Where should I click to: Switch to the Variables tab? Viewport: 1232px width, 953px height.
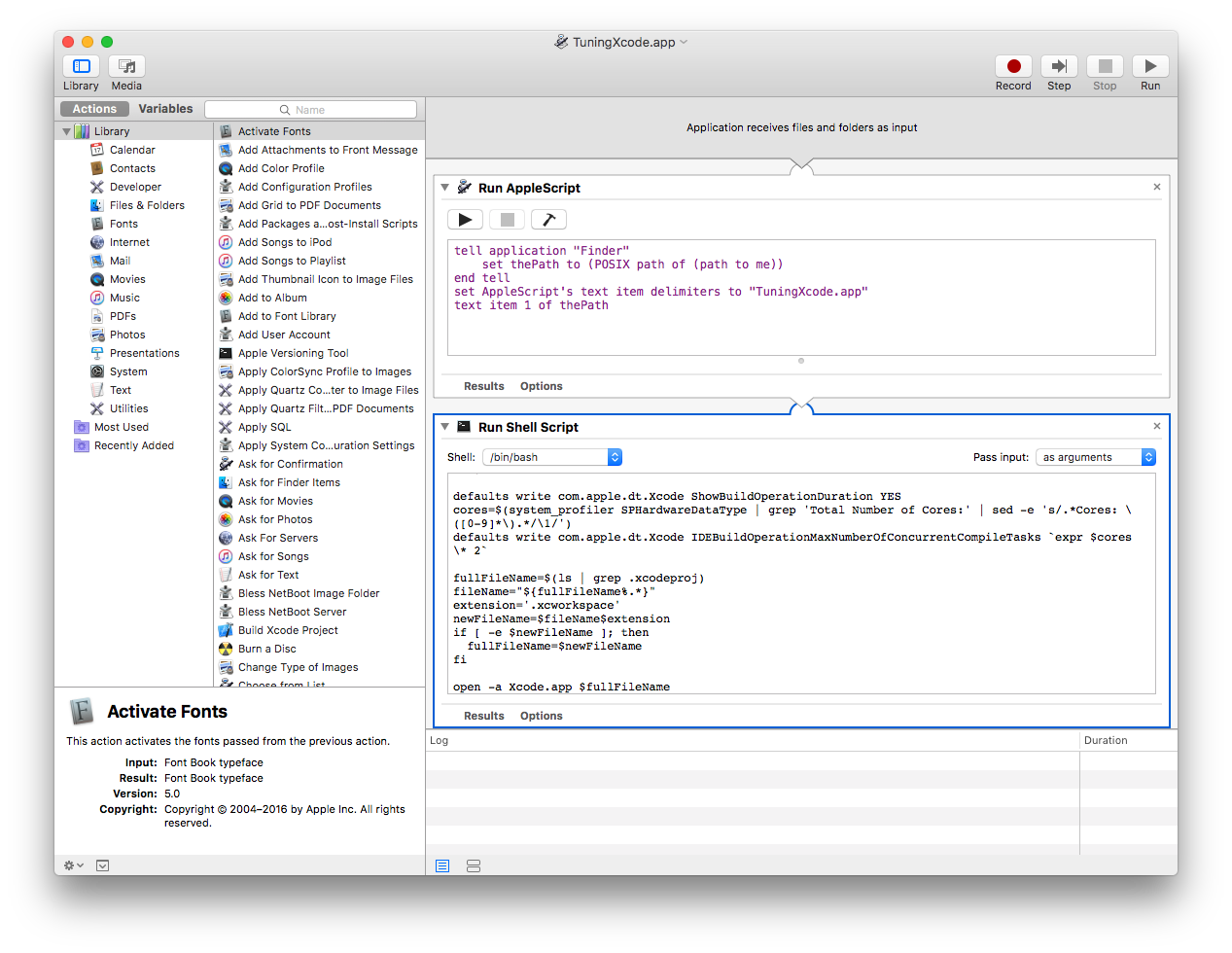165,108
